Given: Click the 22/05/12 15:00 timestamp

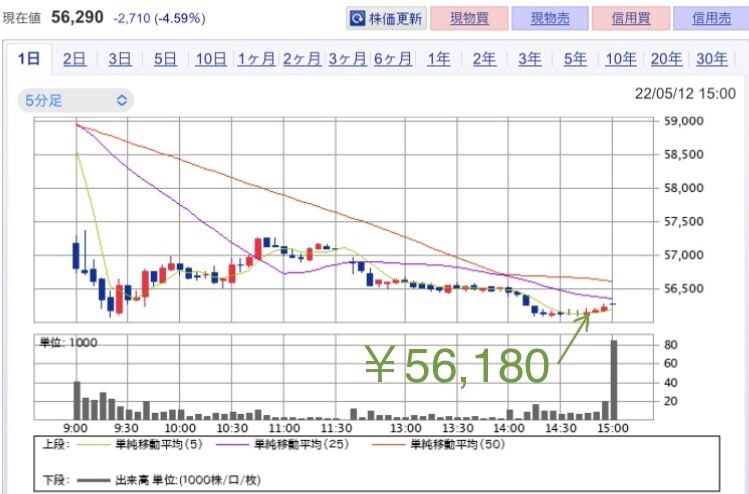Looking at the screenshot, I should pos(685,93).
